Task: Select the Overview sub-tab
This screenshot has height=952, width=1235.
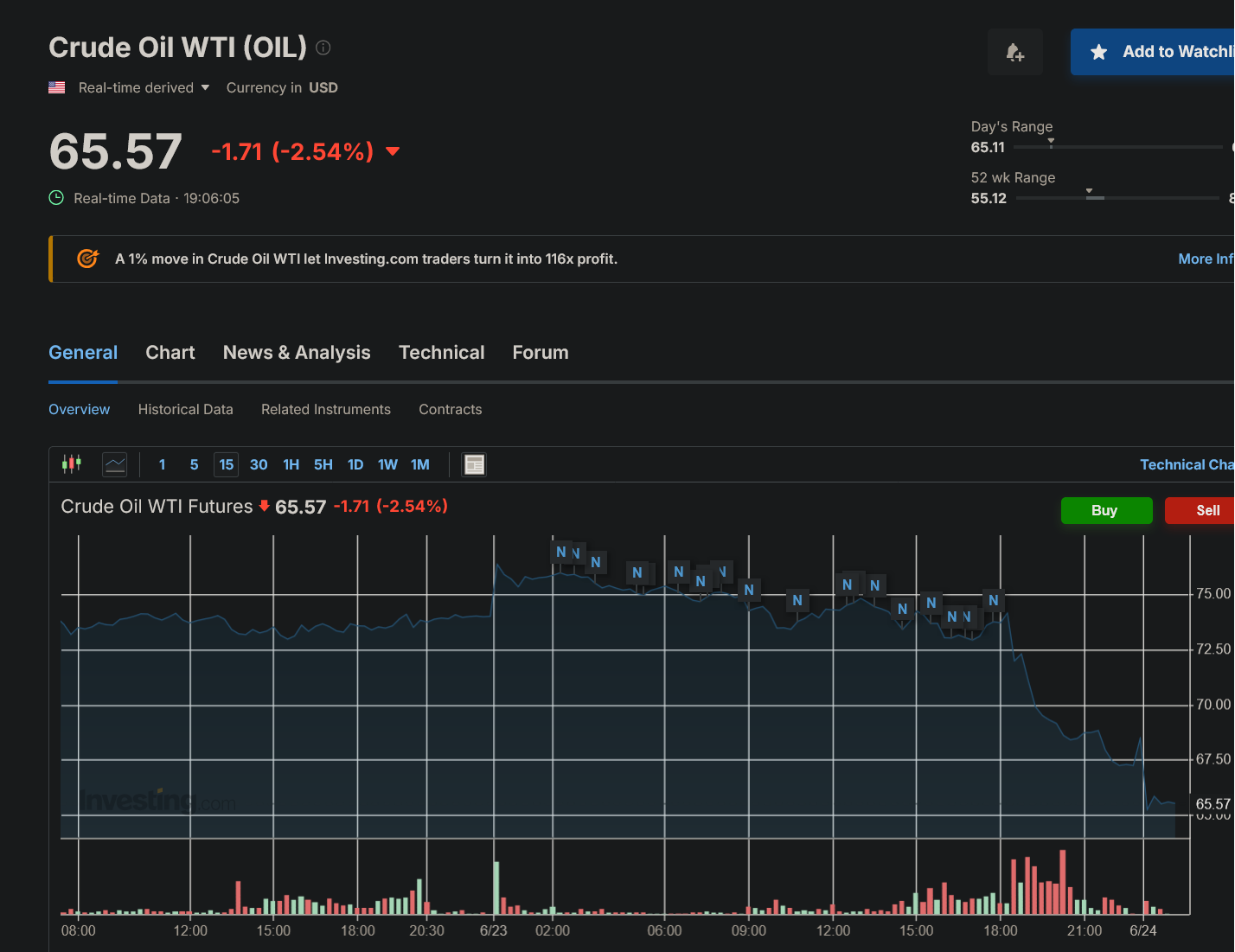Action: point(80,409)
